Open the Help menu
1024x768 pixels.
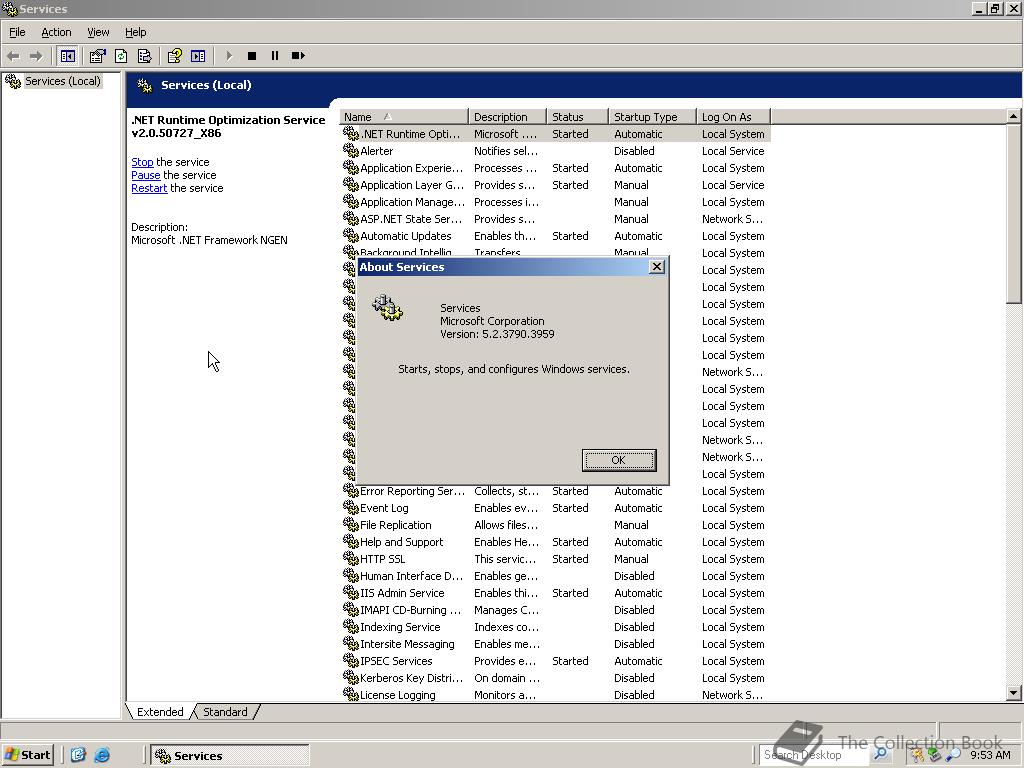pos(136,32)
